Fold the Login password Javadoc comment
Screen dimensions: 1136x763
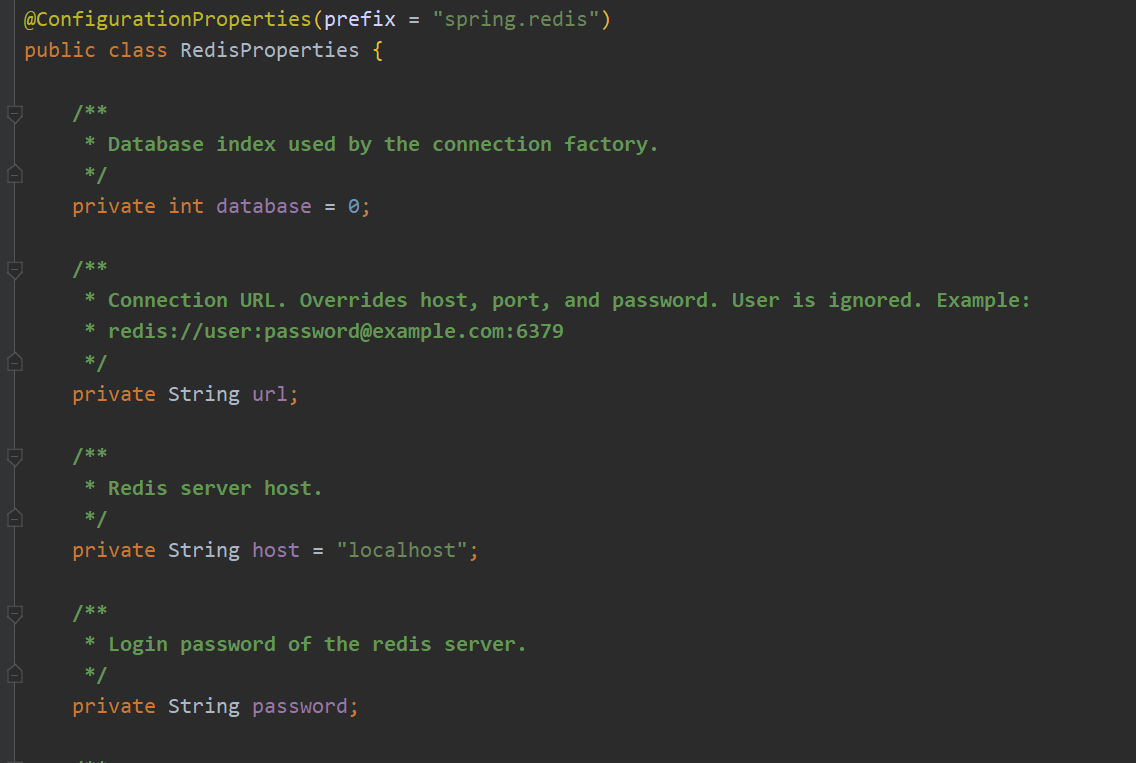pos(14,613)
